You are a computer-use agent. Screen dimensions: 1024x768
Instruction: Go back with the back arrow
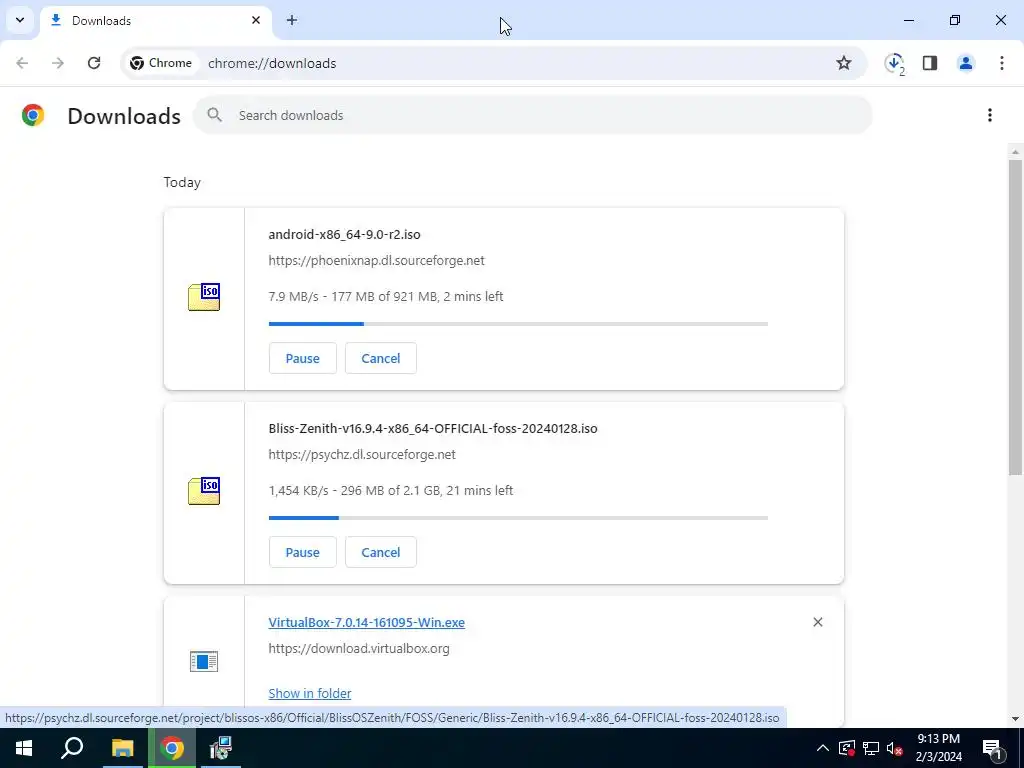coord(22,63)
